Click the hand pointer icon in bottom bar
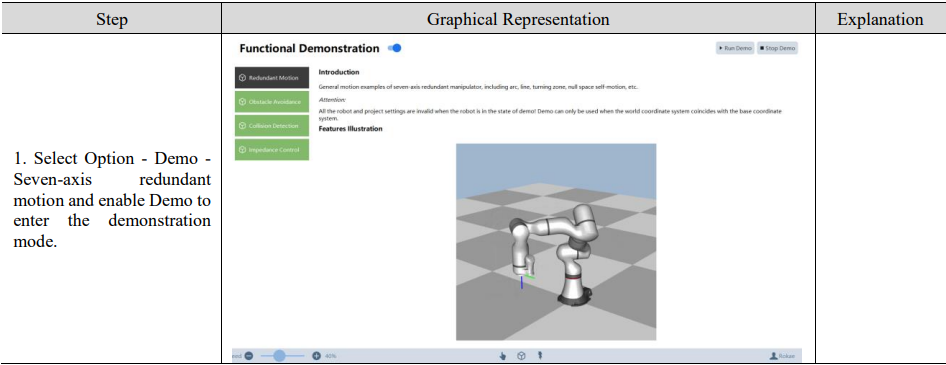The image size is (946, 365). pyautogui.click(x=503, y=356)
